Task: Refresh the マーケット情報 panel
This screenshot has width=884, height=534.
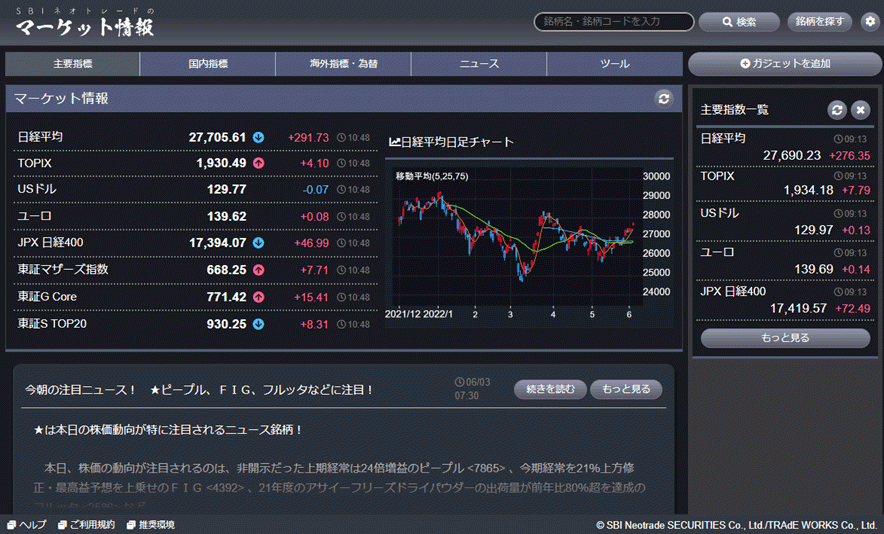Action: point(664,99)
